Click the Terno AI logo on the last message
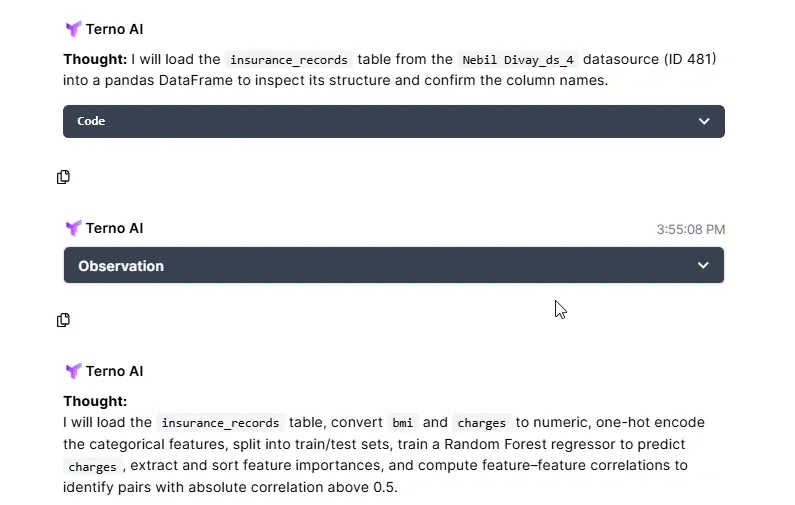 73,371
